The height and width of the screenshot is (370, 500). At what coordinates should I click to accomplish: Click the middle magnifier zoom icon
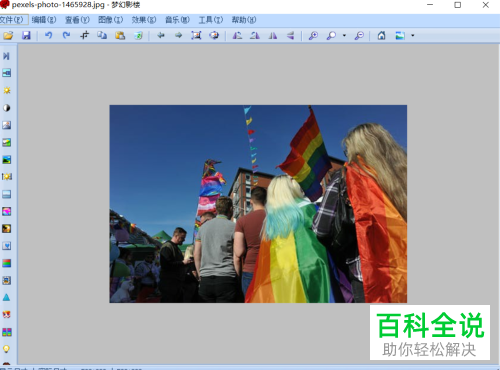(x=331, y=35)
